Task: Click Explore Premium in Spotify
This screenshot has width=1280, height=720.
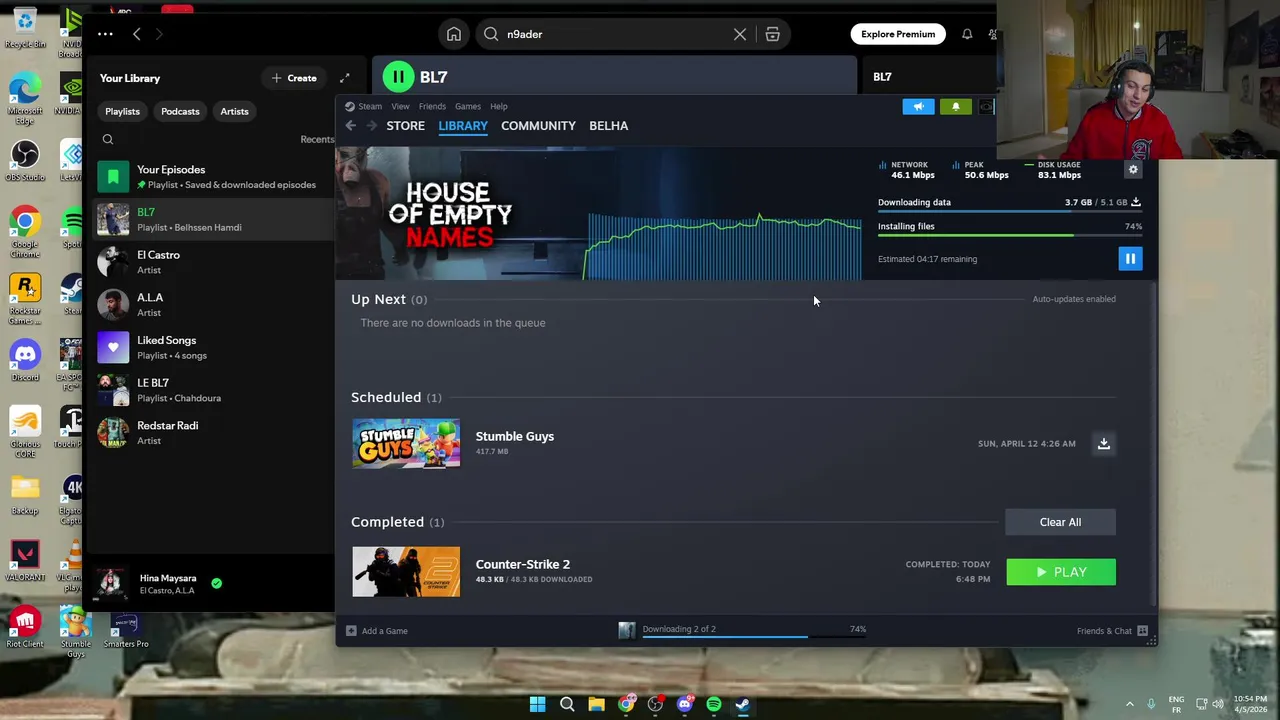Action: coord(898,34)
